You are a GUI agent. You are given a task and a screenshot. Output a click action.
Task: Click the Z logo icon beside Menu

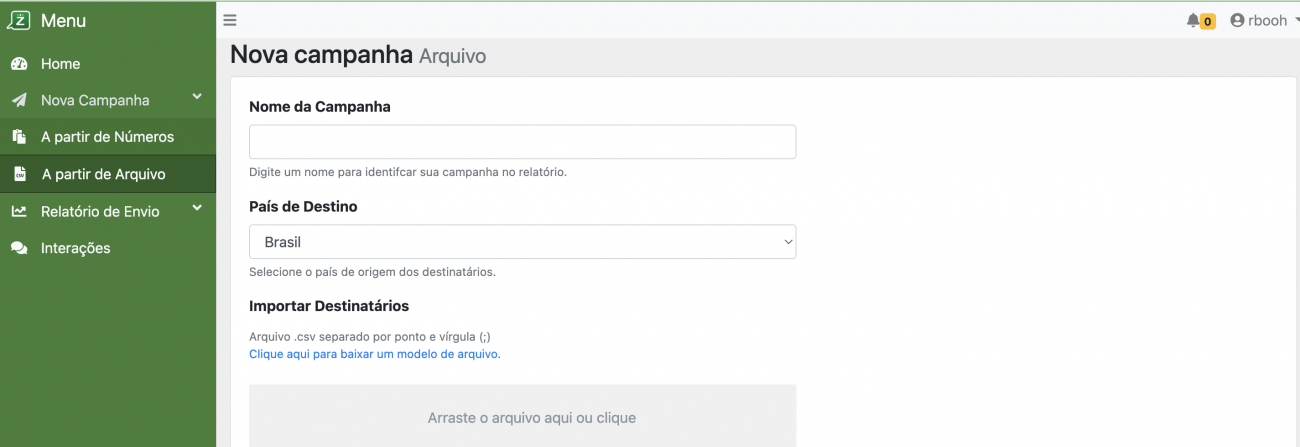point(19,20)
